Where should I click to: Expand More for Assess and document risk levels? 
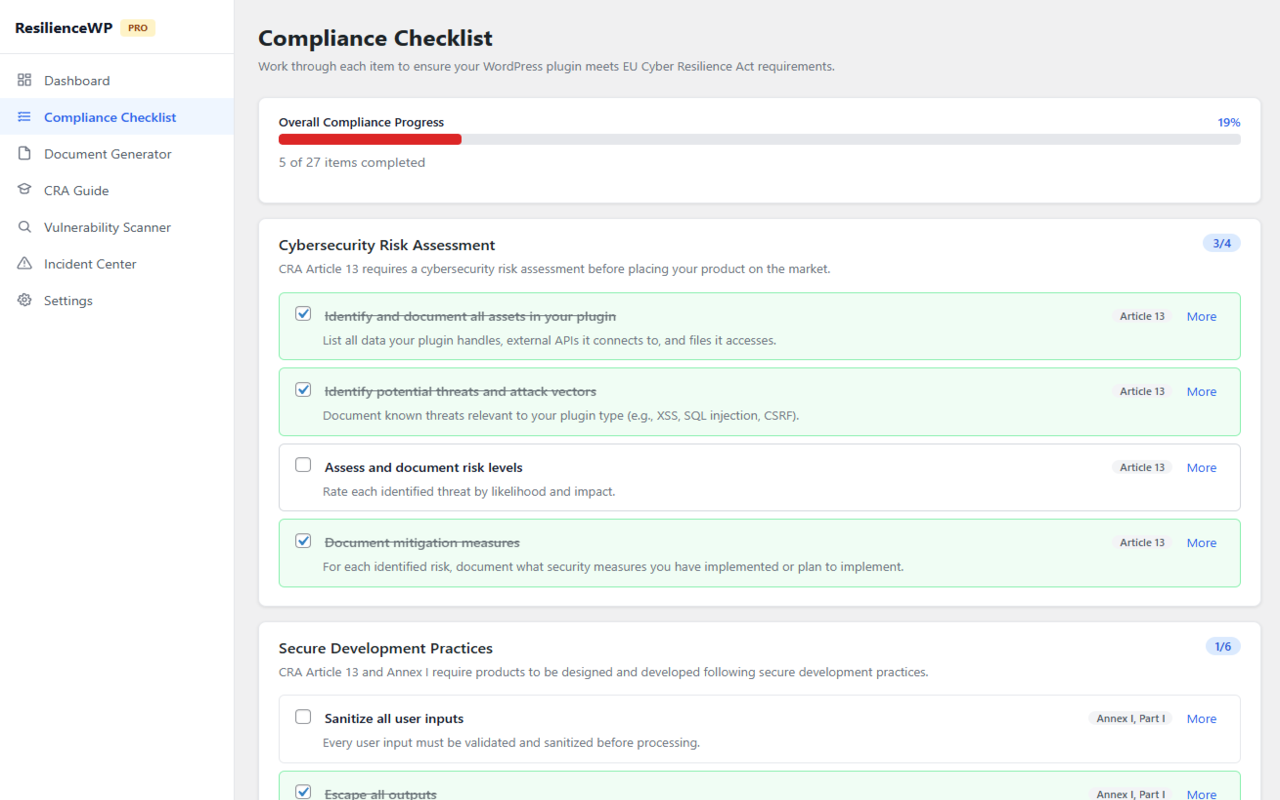[1201, 467]
